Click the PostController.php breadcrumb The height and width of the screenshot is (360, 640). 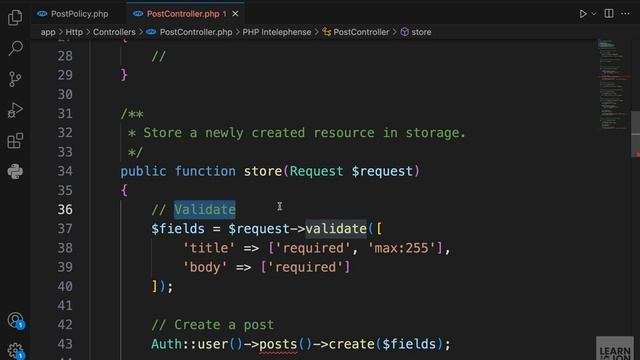point(196,32)
